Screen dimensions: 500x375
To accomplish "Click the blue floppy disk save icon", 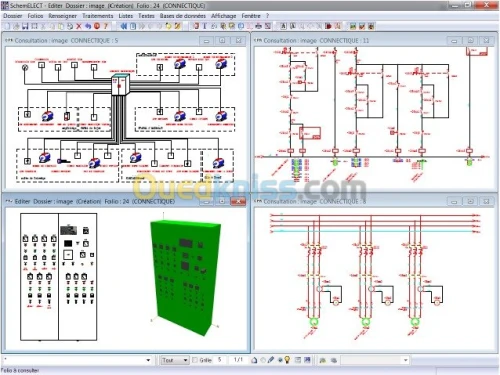I will (x=25, y=26).
